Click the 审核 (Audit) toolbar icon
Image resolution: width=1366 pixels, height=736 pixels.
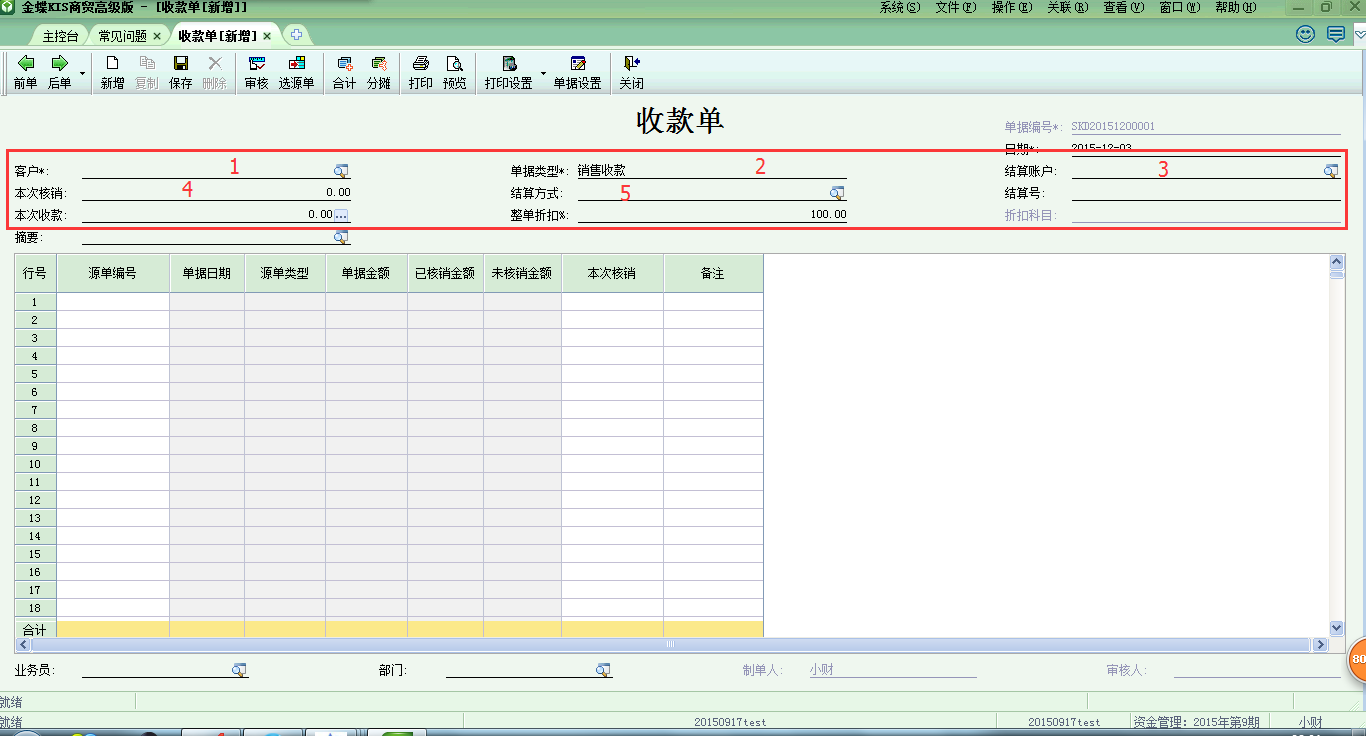(255, 70)
